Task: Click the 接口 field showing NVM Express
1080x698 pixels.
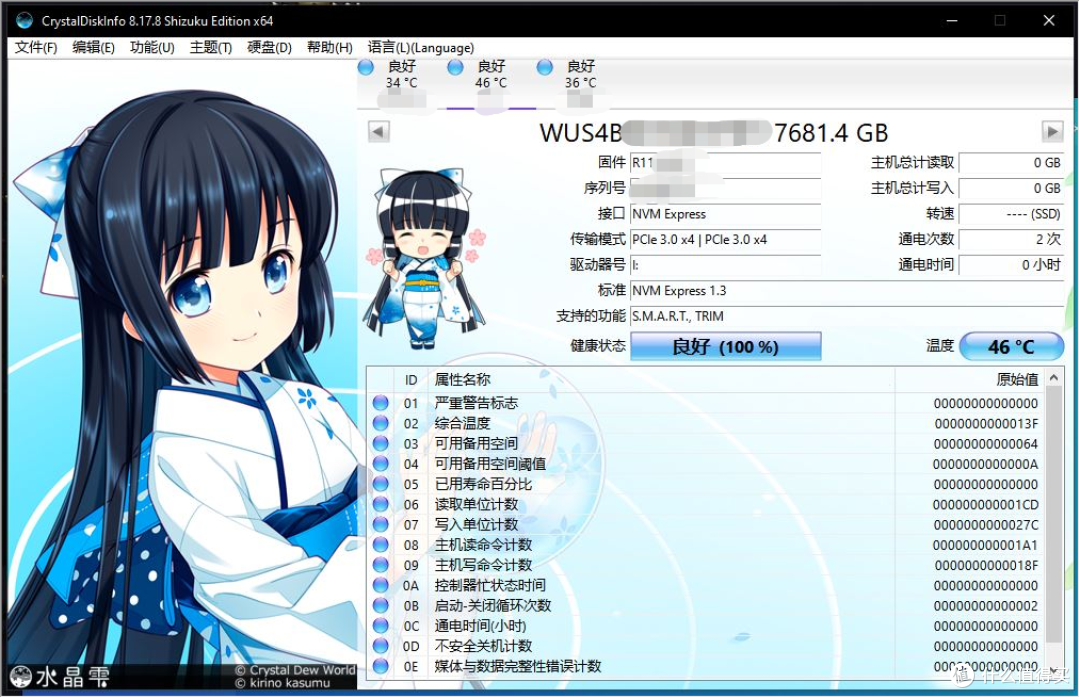Action: [725, 214]
